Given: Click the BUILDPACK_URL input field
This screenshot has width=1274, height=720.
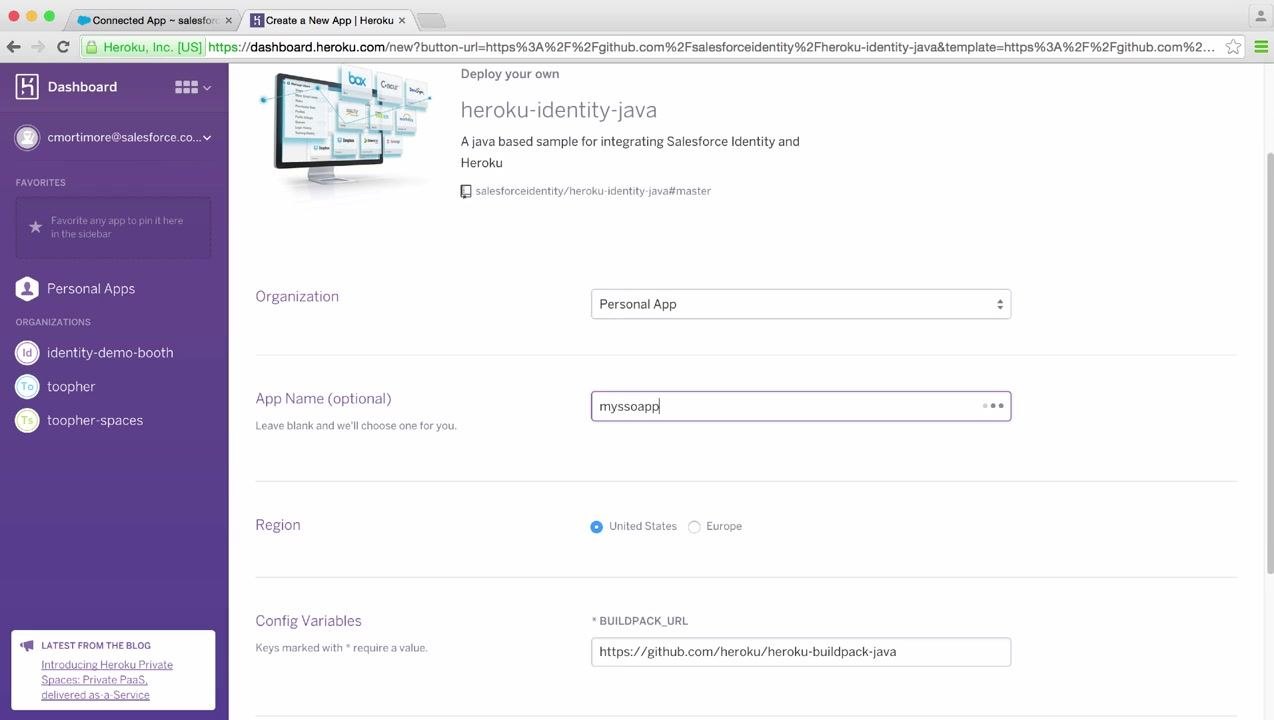Looking at the screenshot, I should click(x=801, y=652).
